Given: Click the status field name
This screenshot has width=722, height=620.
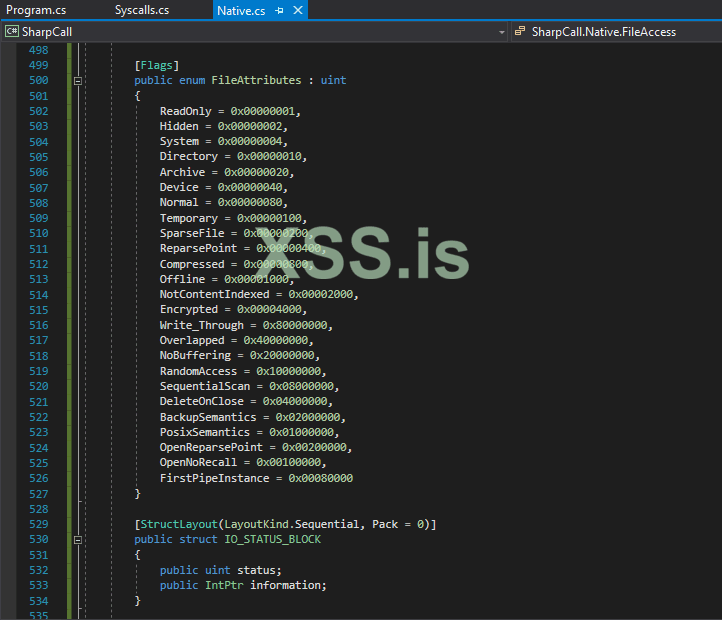Looking at the screenshot, I should (256, 570).
